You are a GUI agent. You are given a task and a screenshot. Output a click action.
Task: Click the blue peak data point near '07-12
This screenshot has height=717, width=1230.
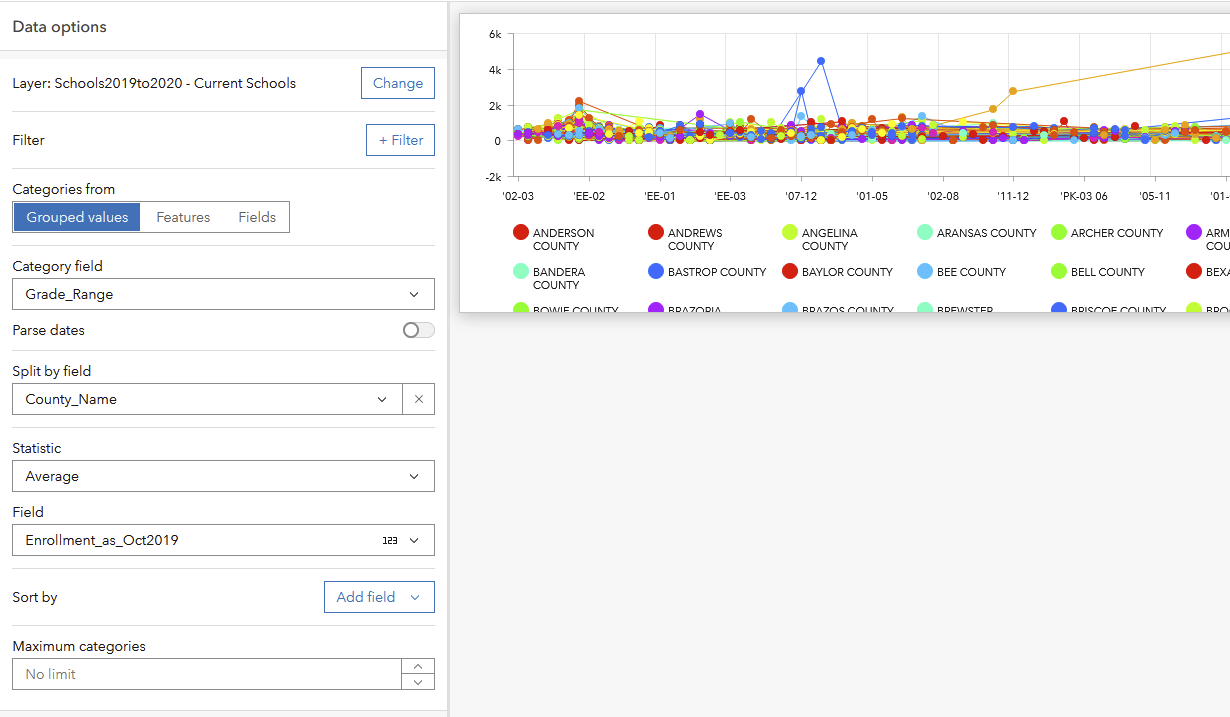click(822, 60)
